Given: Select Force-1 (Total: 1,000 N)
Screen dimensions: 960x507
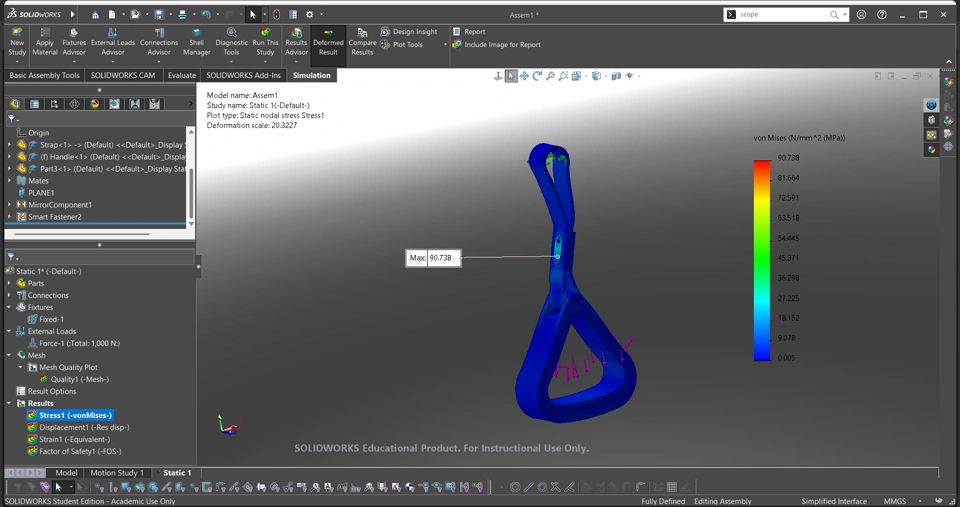Looking at the screenshot, I should tap(73, 344).
